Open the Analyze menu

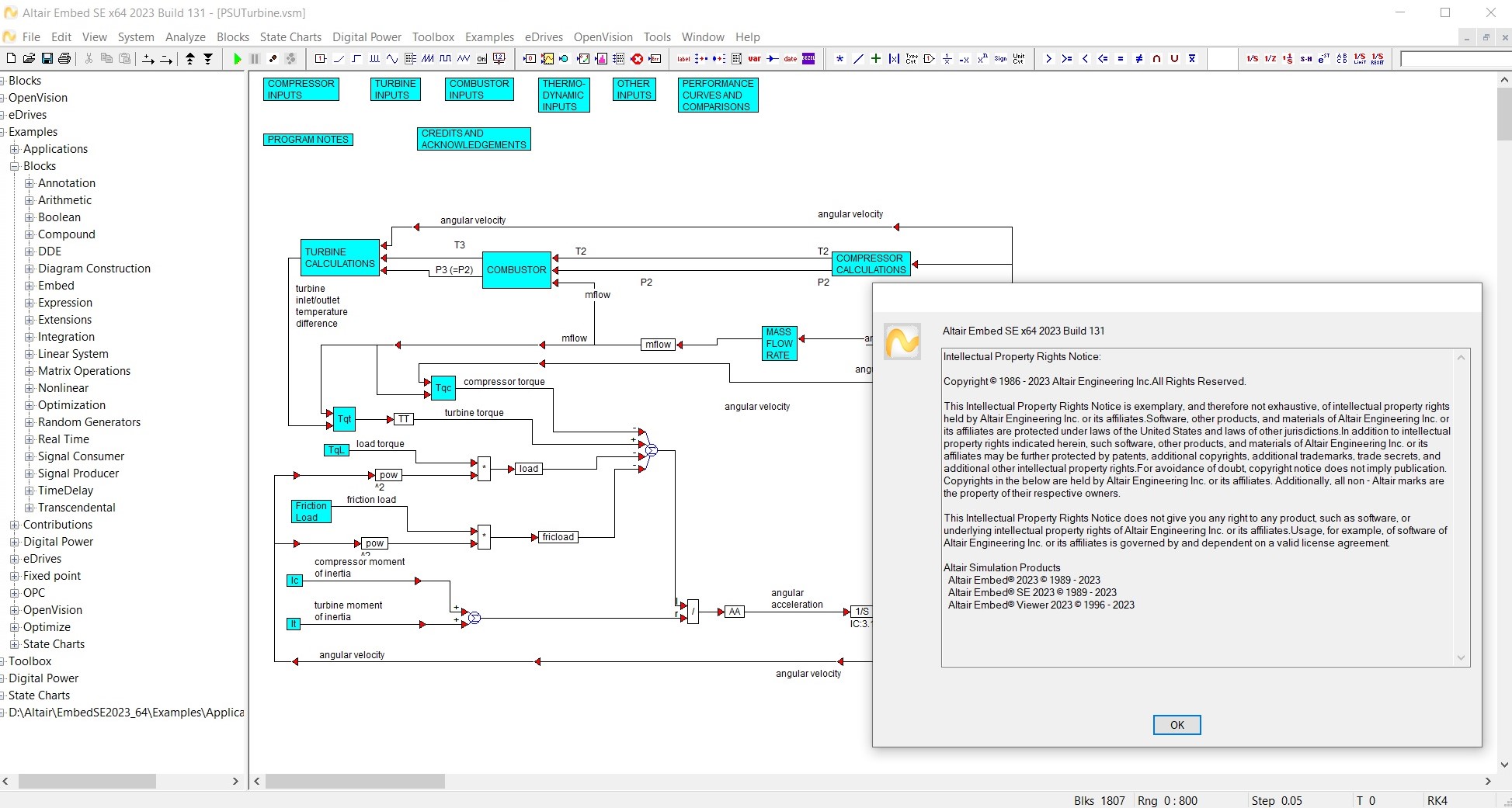(x=186, y=36)
